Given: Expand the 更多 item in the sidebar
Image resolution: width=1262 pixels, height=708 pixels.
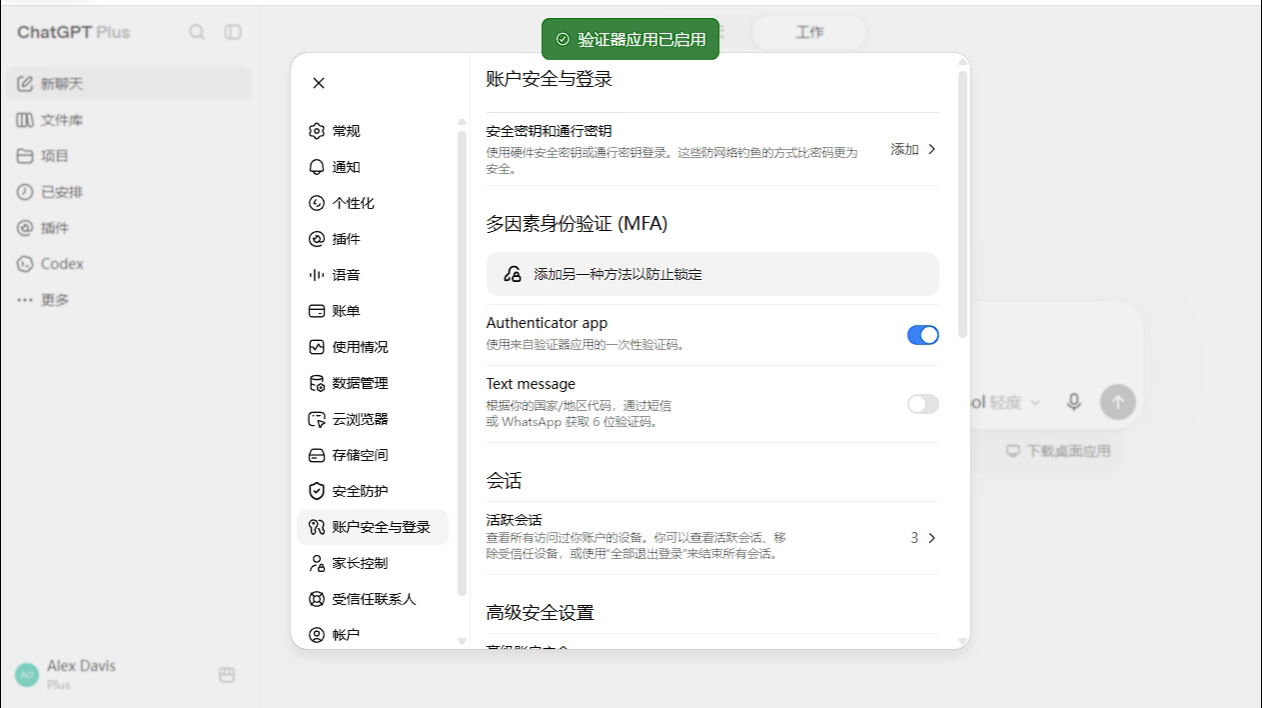Looking at the screenshot, I should (43, 300).
